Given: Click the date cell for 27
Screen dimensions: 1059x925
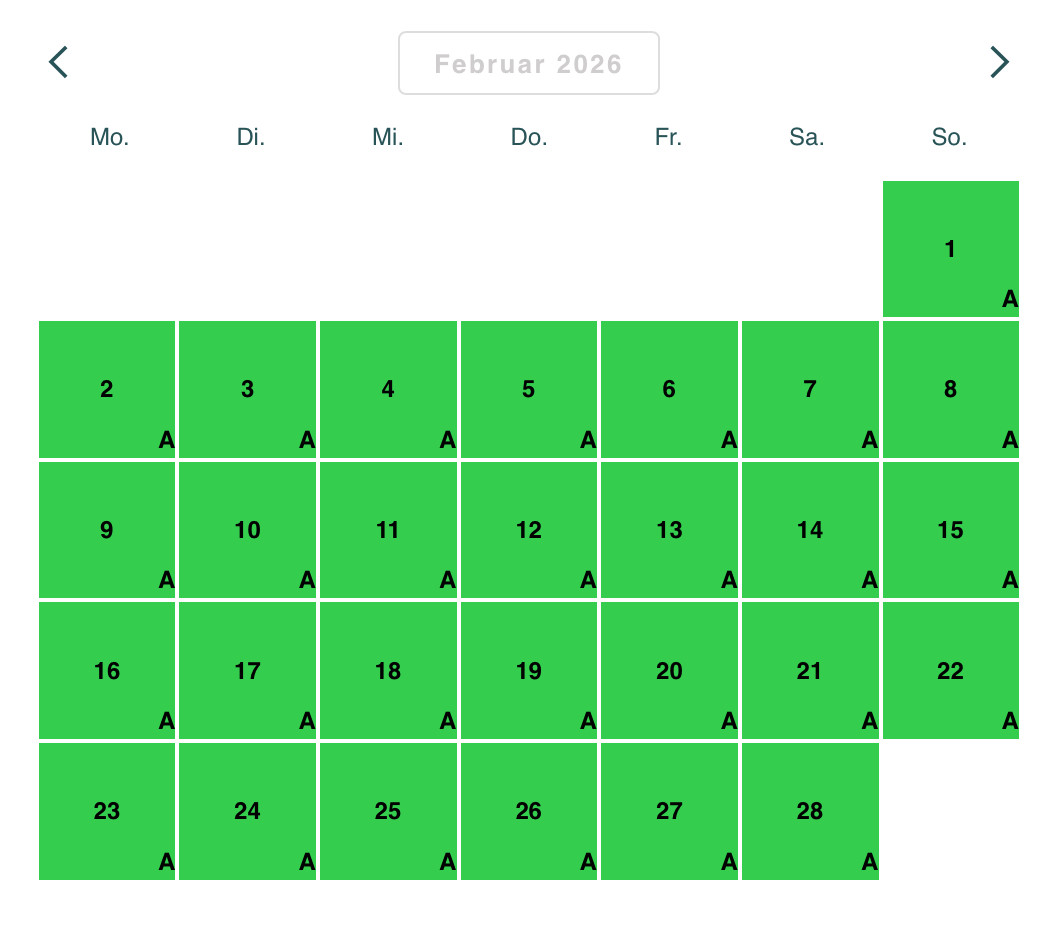Looking at the screenshot, I should click(669, 811).
